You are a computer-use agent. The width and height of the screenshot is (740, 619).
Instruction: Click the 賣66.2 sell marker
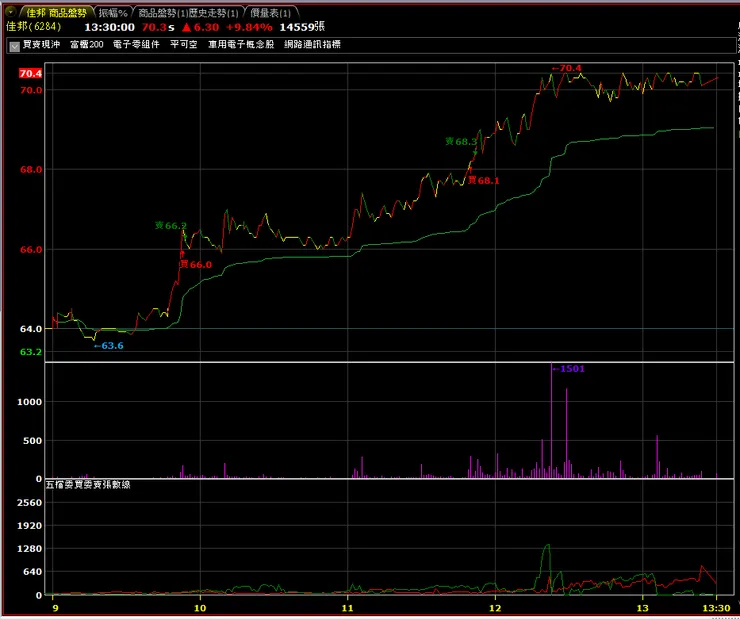tap(171, 226)
